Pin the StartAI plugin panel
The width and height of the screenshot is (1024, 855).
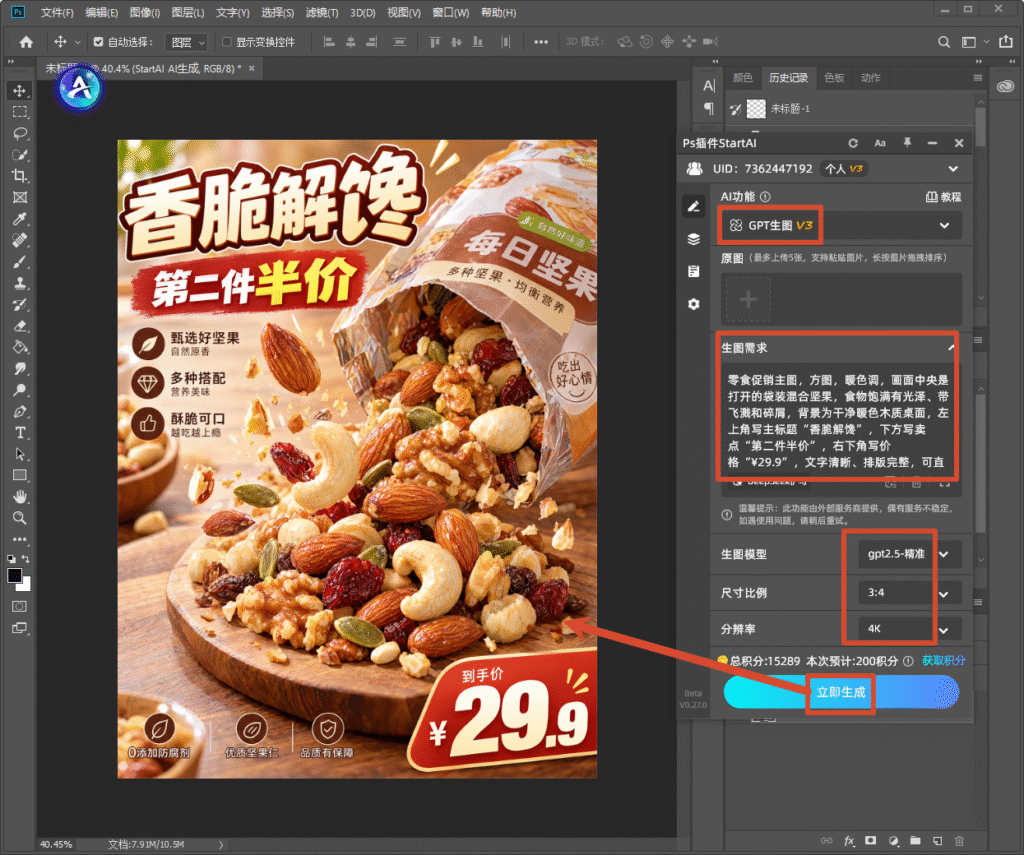(907, 142)
